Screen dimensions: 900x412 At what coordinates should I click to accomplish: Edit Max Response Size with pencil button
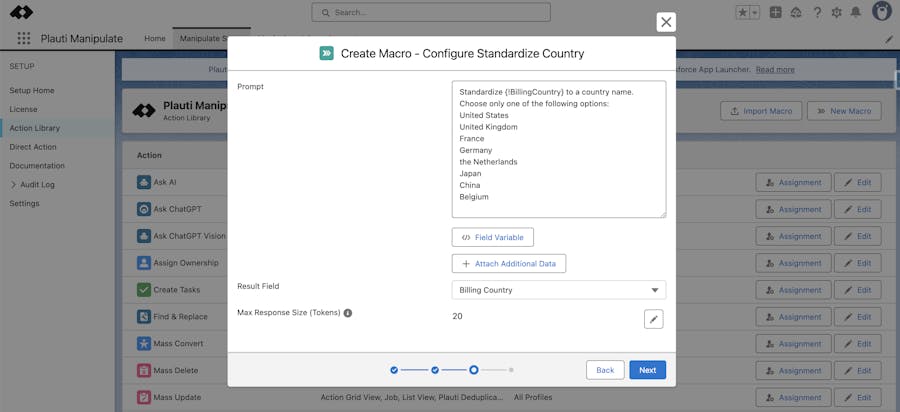click(653, 319)
